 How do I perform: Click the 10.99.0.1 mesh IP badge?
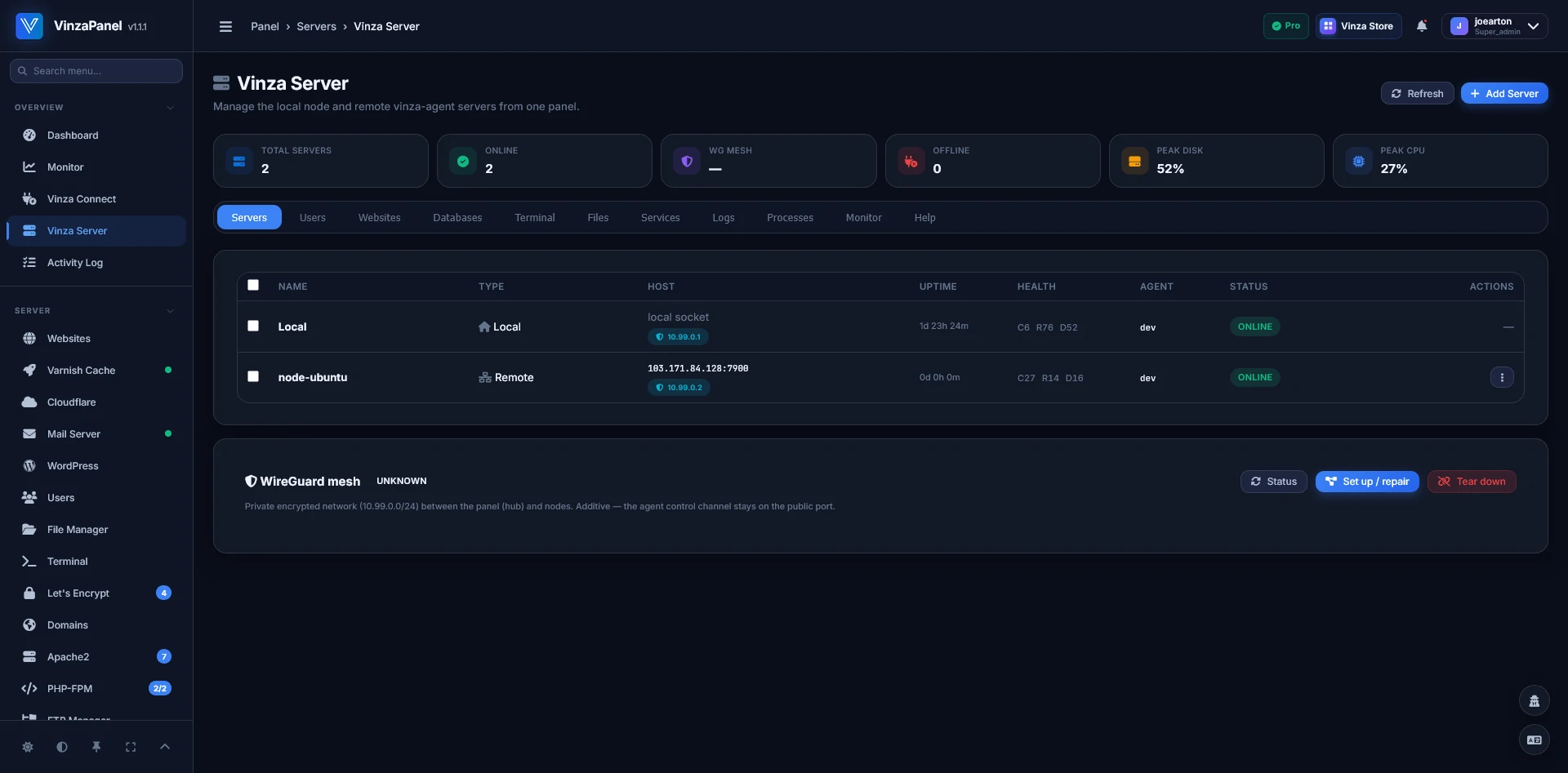pos(678,337)
